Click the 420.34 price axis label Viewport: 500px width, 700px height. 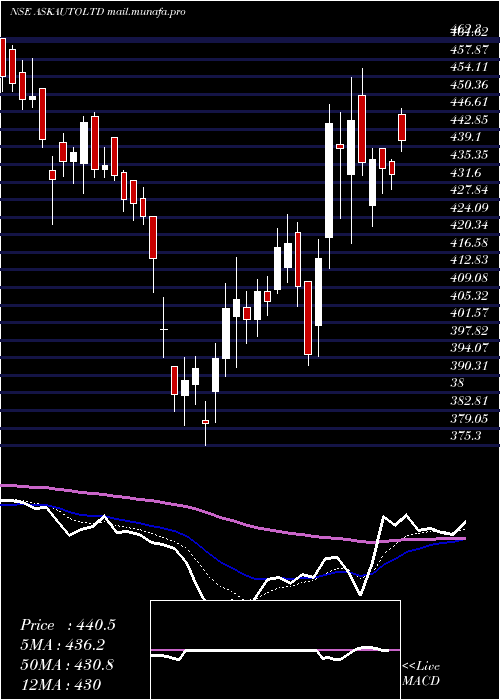(470, 225)
